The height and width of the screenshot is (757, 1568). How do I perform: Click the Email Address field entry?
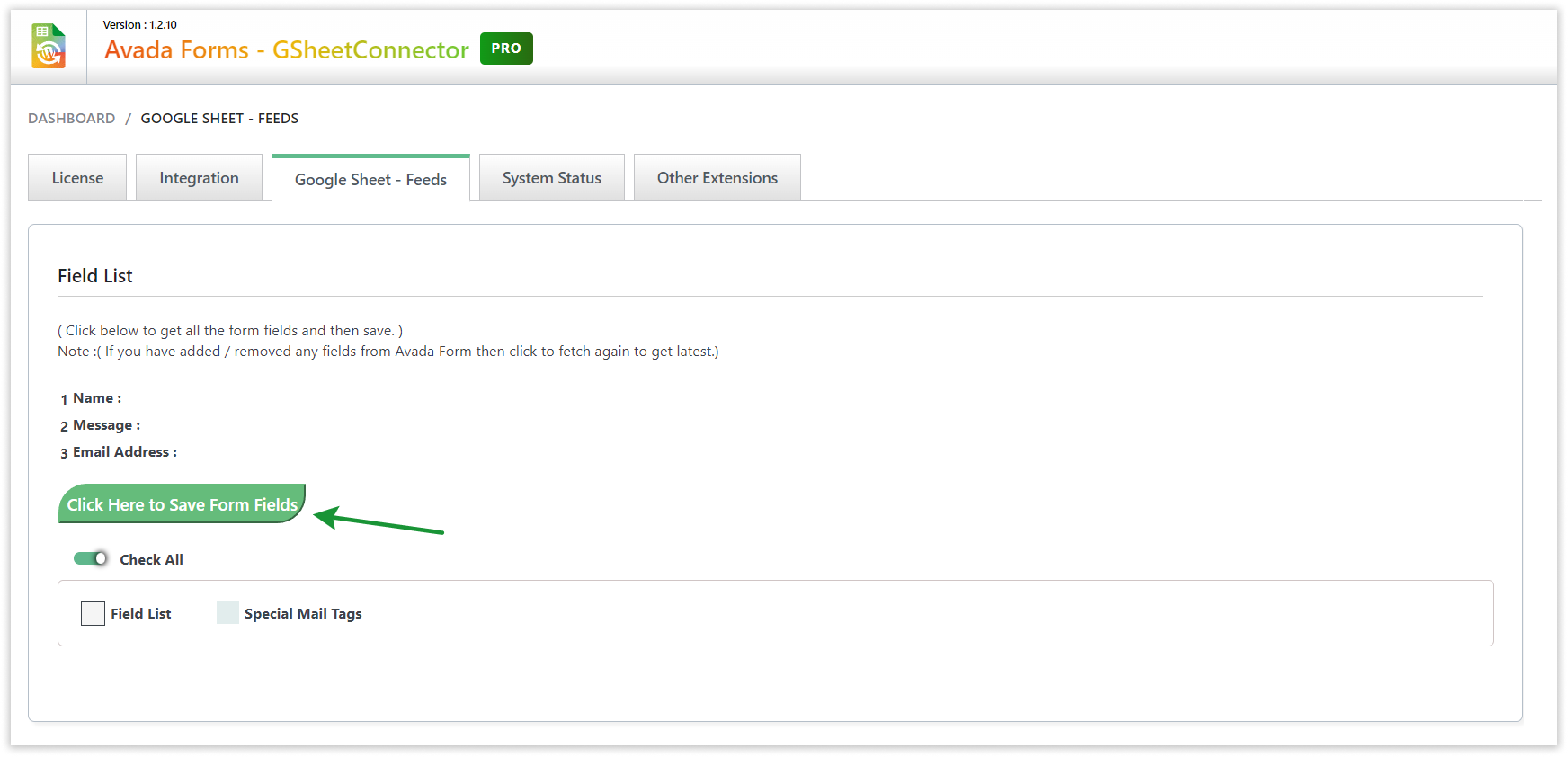[x=119, y=452]
